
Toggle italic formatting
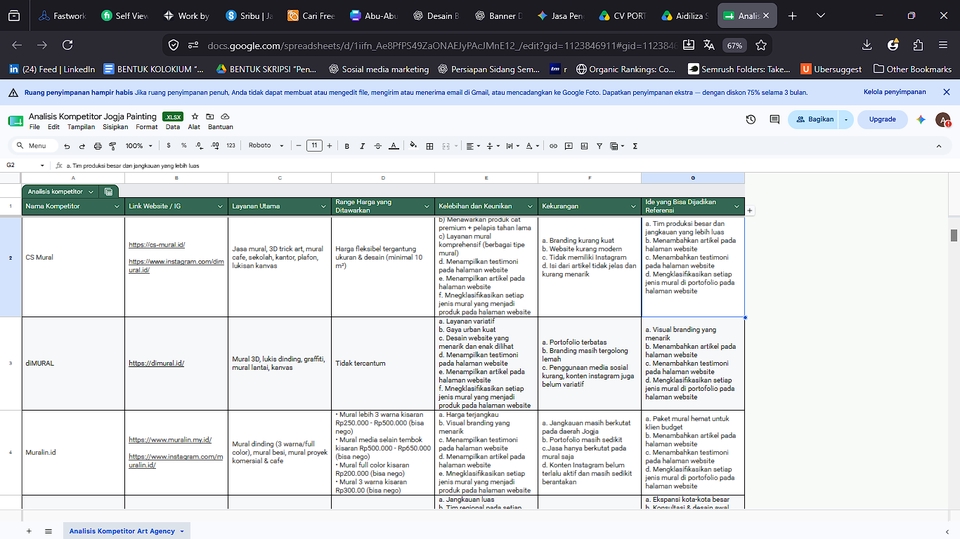362,146
